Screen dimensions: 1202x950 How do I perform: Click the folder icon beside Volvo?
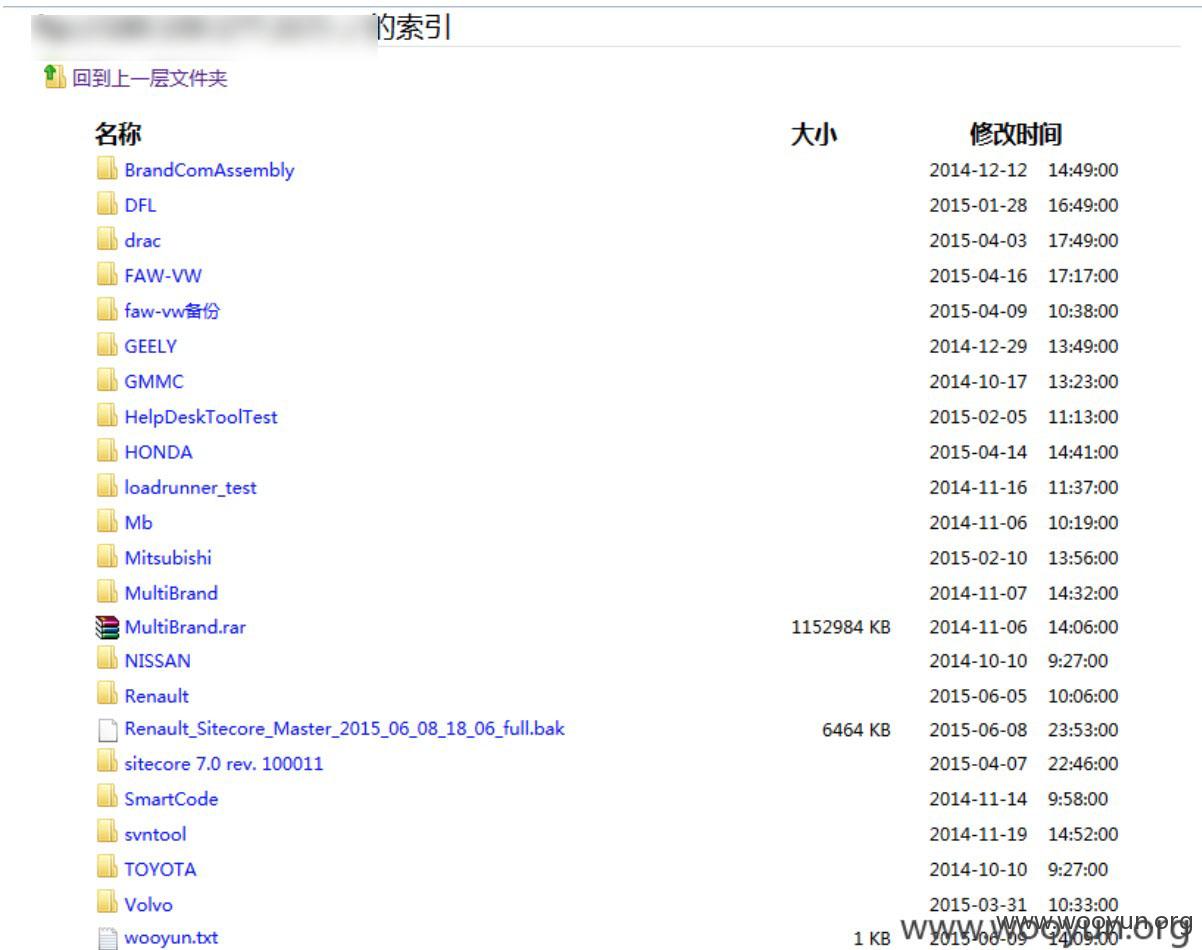[107, 904]
